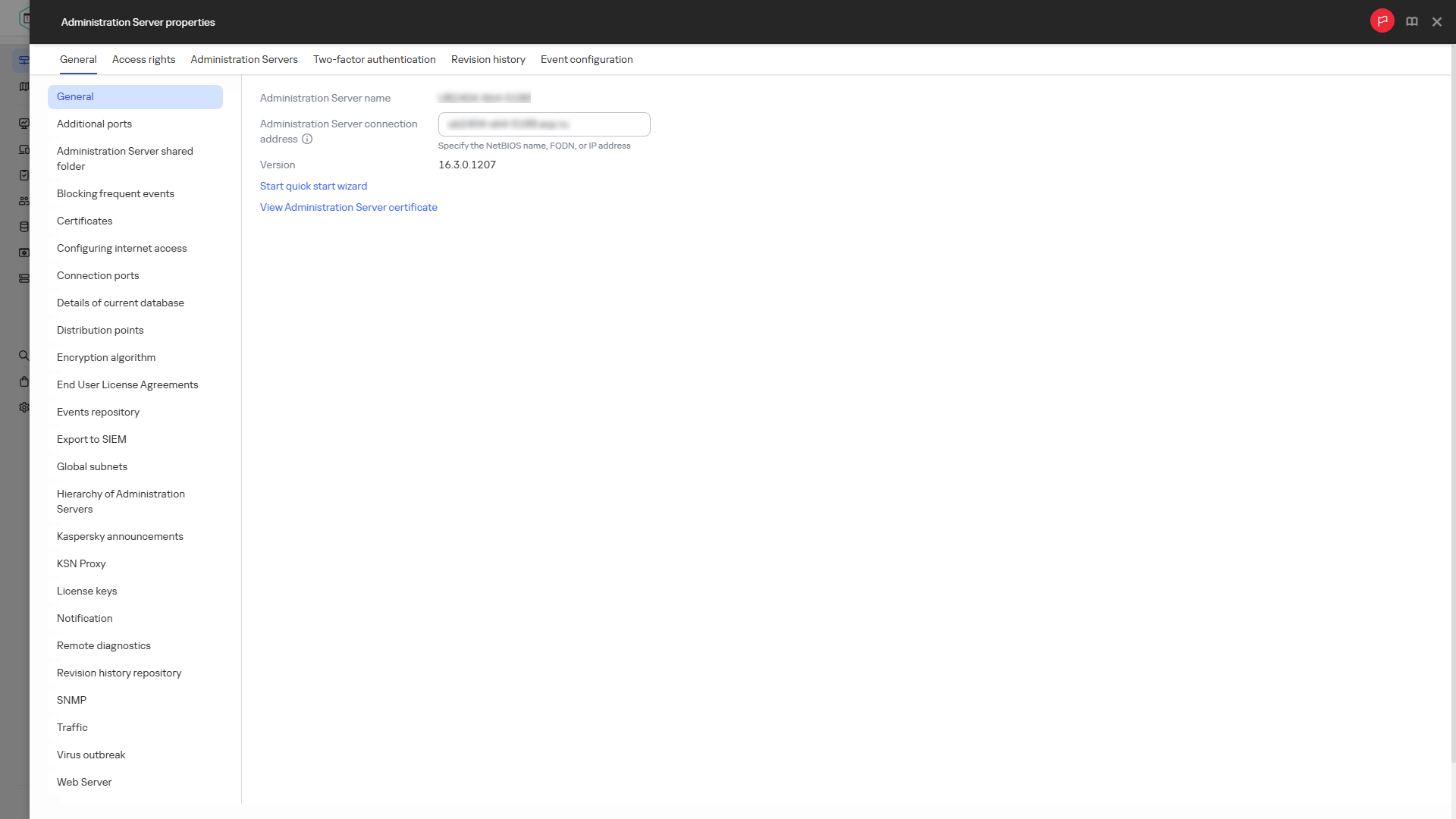This screenshot has height=819, width=1456.
Task: Open the Export to SIEM section
Action: (135, 440)
